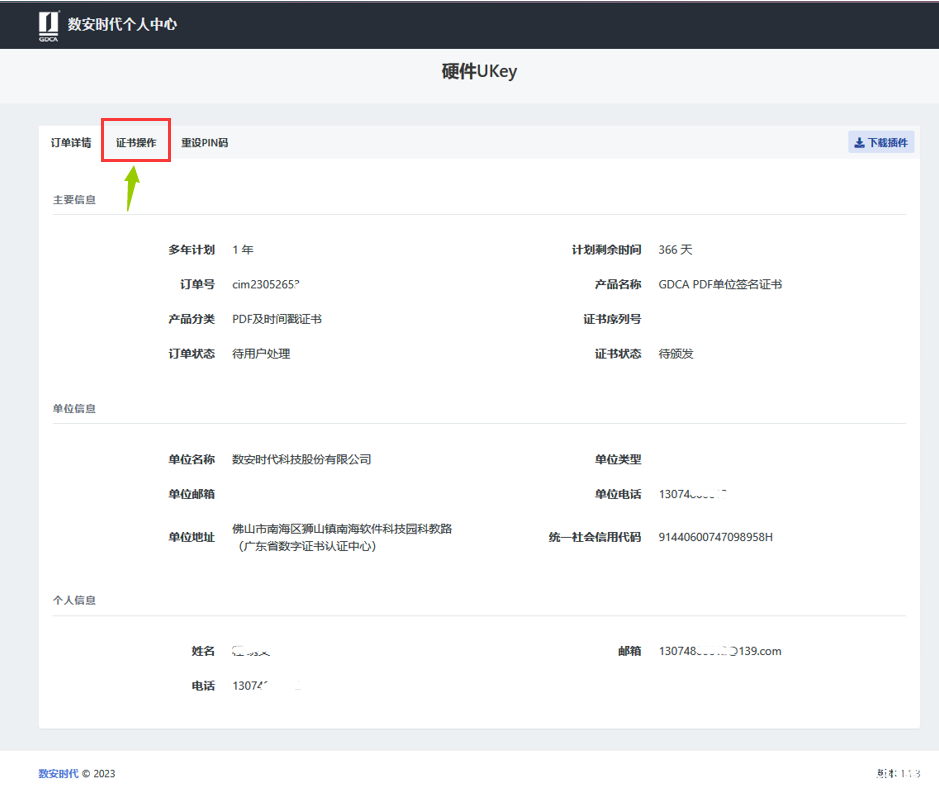Click the 姓名 field label
Viewport: 939px width, 786px height.
[203, 651]
